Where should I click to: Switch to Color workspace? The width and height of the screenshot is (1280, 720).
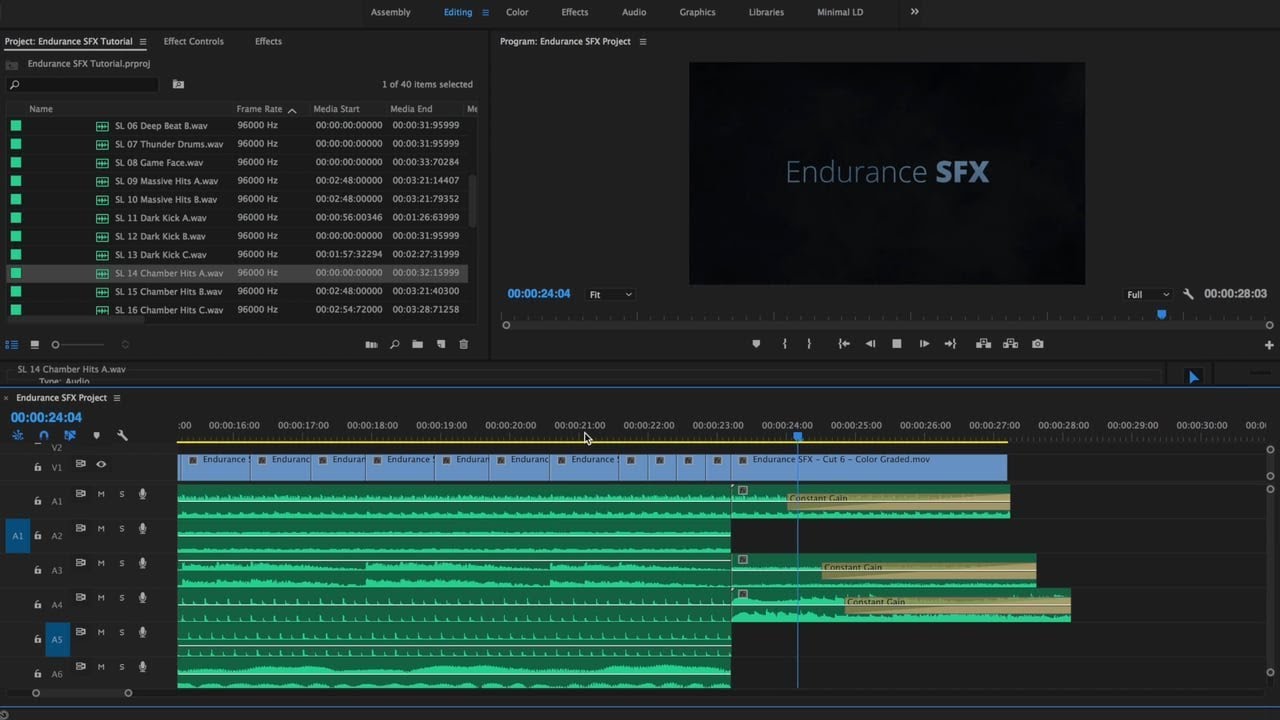[517, 12]
